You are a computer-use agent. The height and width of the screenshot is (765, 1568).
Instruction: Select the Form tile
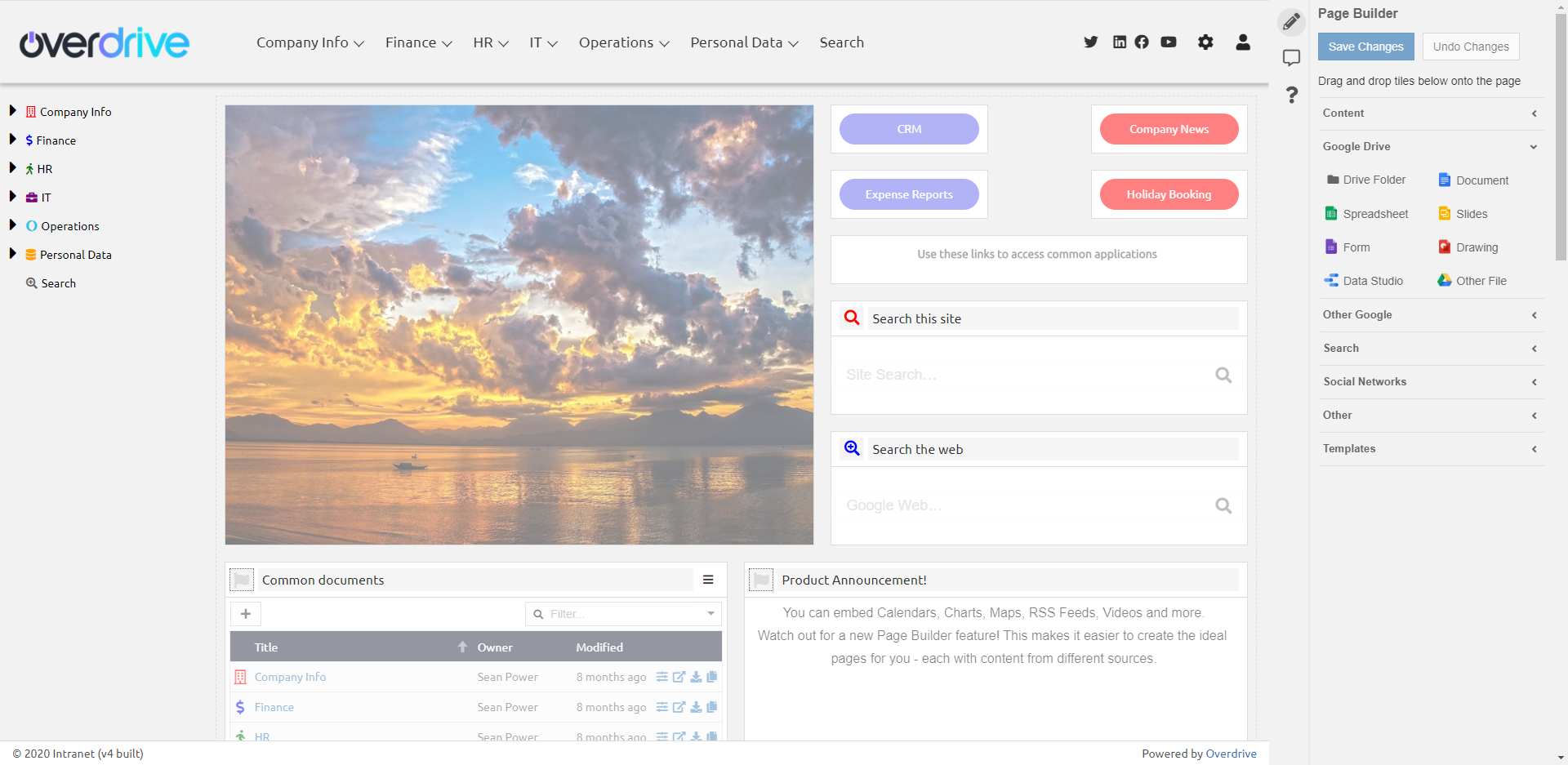tap(1347, 247)
